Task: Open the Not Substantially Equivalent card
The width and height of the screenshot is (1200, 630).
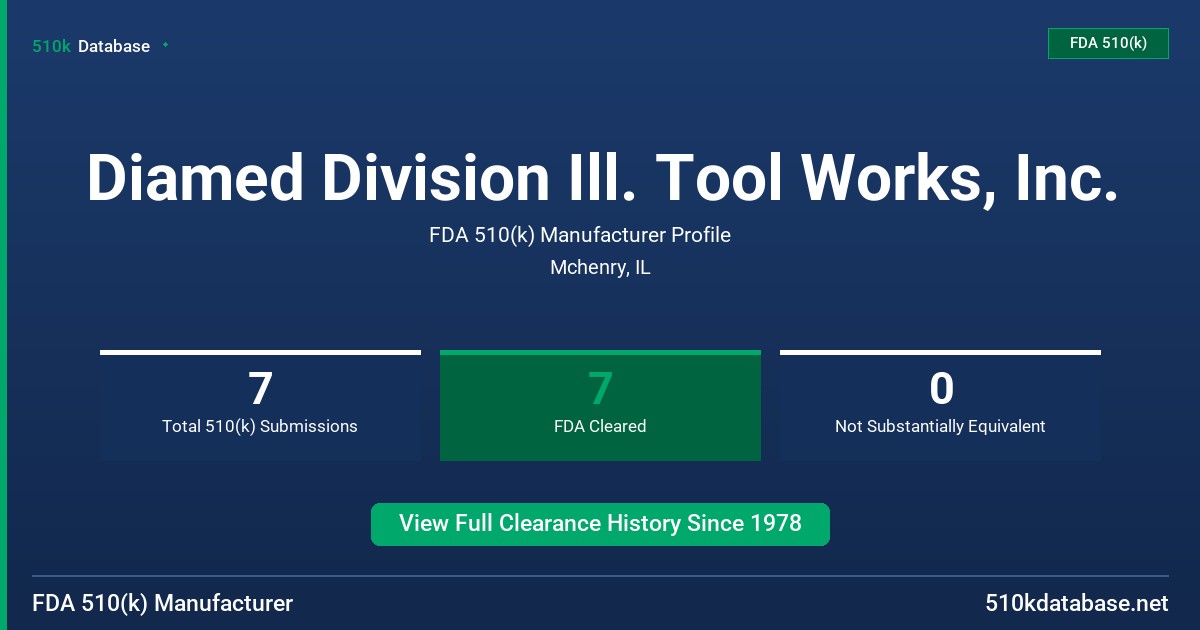Action: [940, 405]
